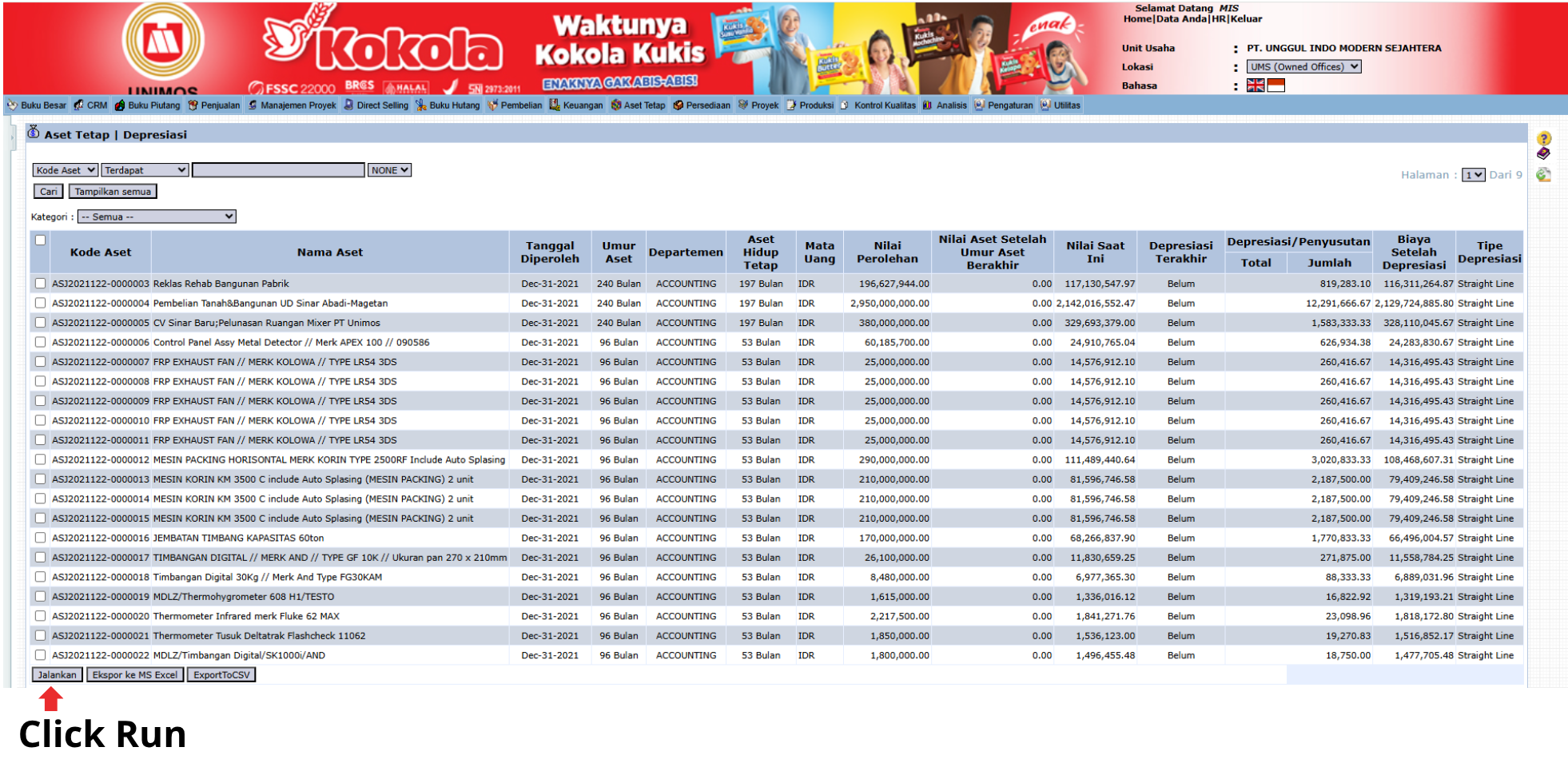Click the Jalankan button
This screenshot has height=767, width=1568.
click(x=57, y=675)
